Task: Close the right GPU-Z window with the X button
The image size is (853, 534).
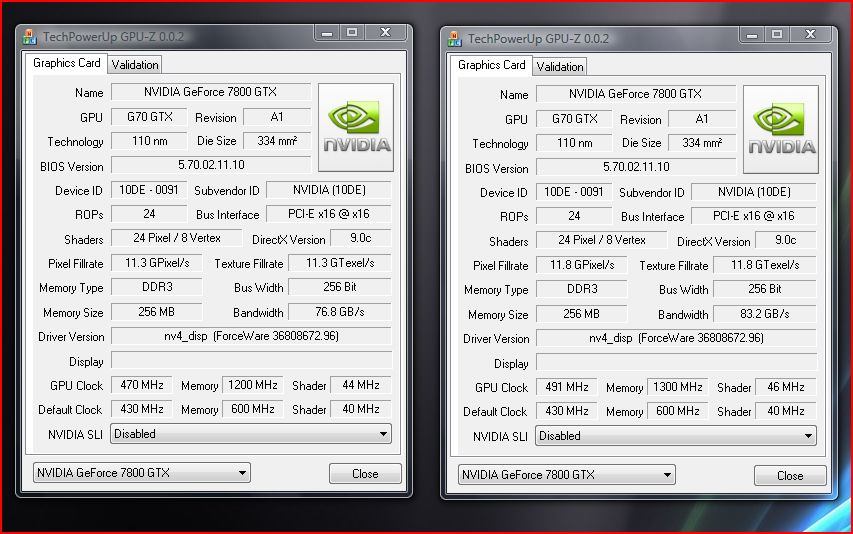Action: [810, 35]
